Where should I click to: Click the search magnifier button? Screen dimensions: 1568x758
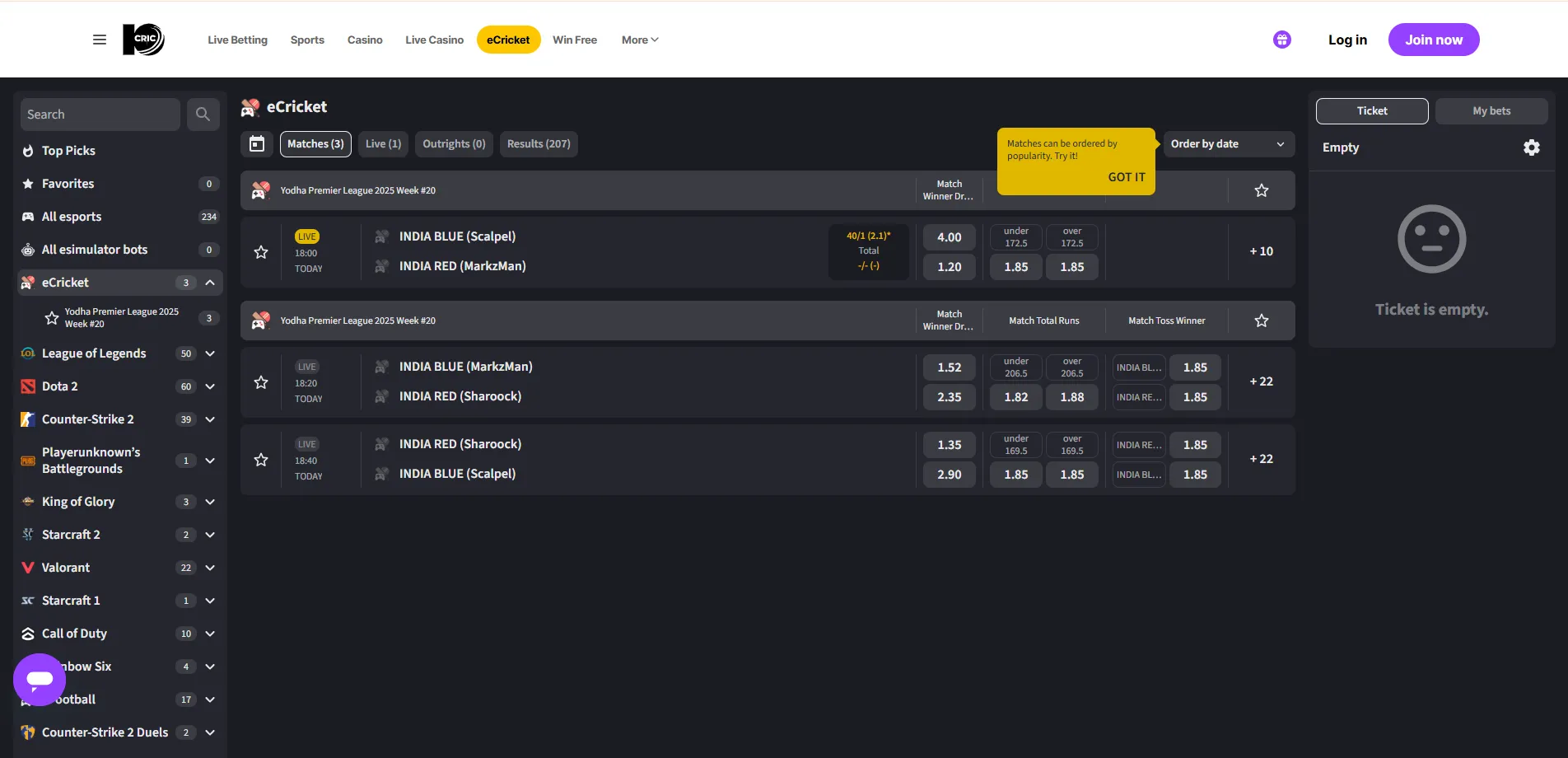(203, 115)
